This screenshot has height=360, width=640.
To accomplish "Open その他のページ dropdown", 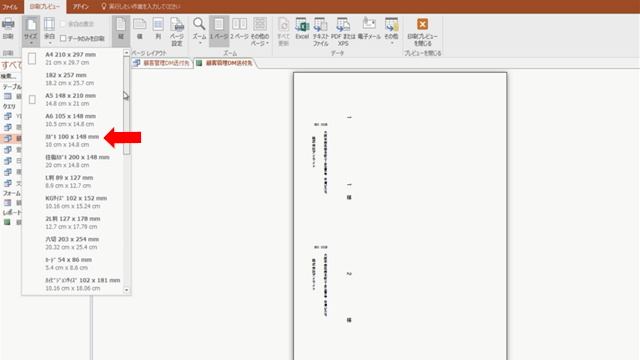I will pyautogui.click(x=260, y=31).
